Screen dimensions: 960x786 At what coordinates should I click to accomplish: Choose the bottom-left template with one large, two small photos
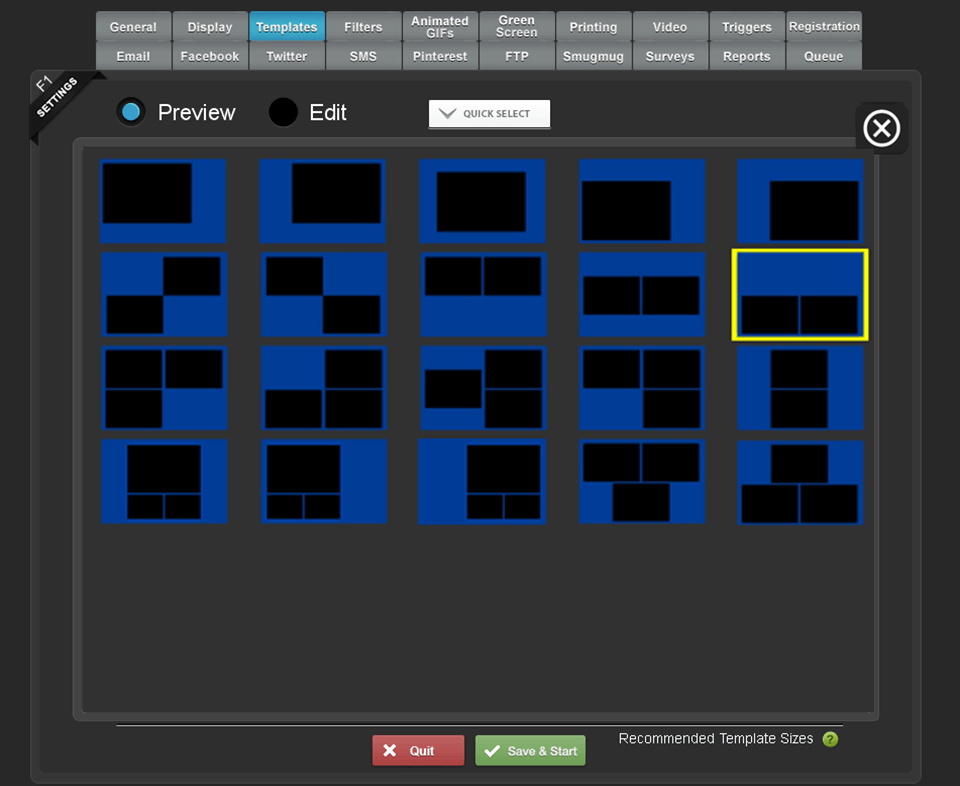point(164,482)
